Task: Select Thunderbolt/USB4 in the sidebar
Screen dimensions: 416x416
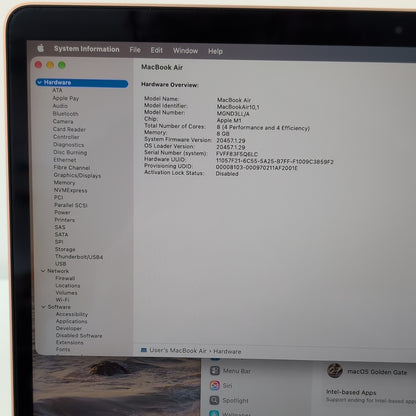Action: [x=79, y=257]
